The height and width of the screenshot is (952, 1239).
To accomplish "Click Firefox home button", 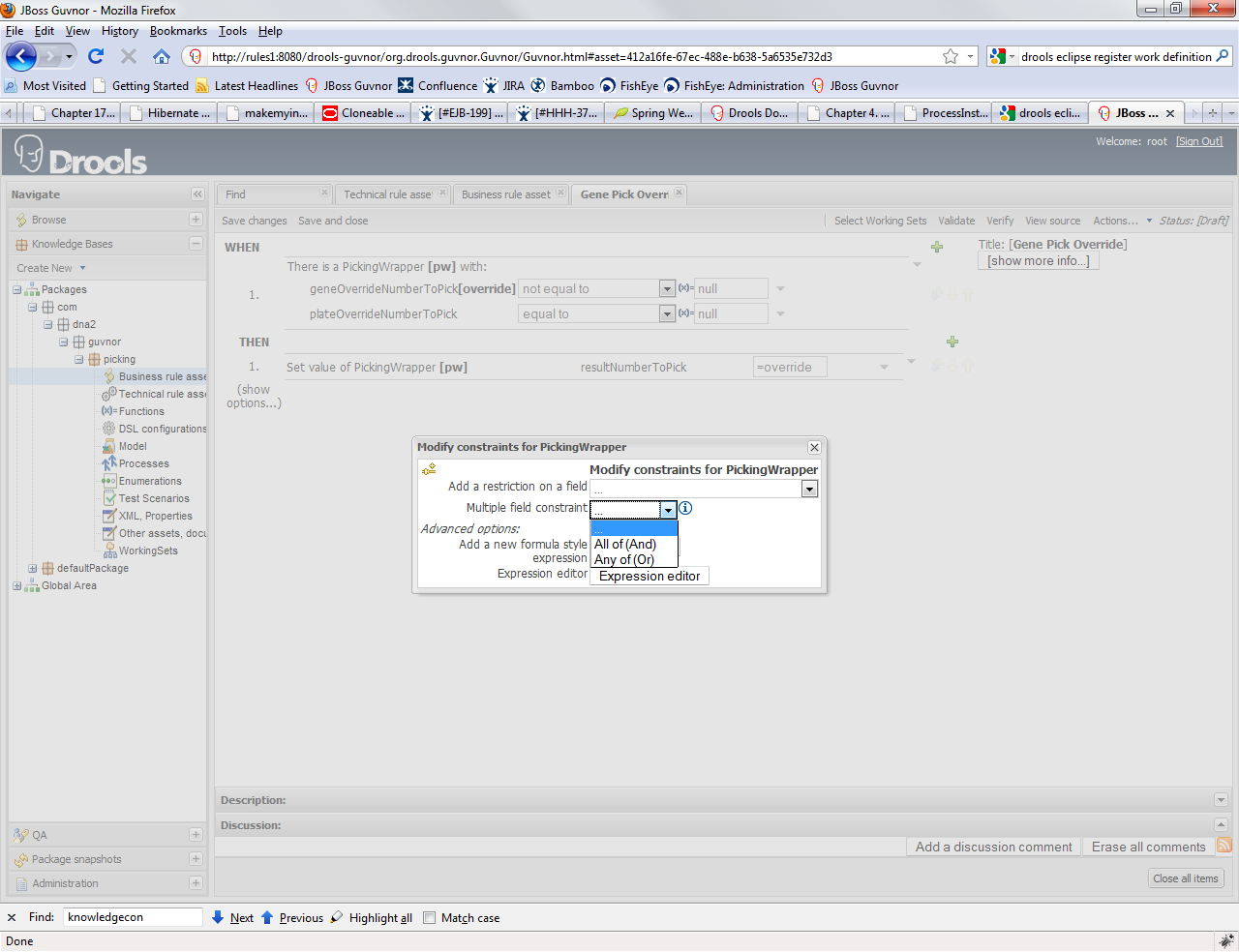I will (x=162, y=56).
